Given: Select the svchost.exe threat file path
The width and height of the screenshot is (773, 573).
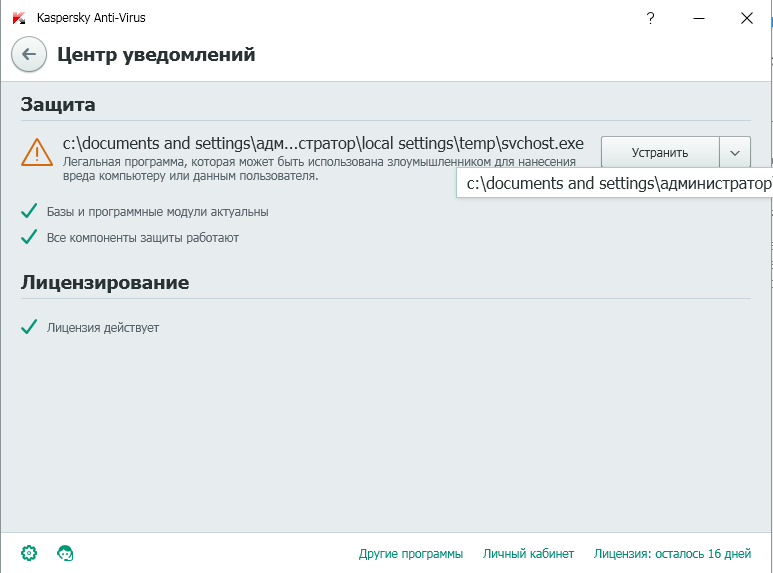Looking at the screenshot, I should coord(323,143).
